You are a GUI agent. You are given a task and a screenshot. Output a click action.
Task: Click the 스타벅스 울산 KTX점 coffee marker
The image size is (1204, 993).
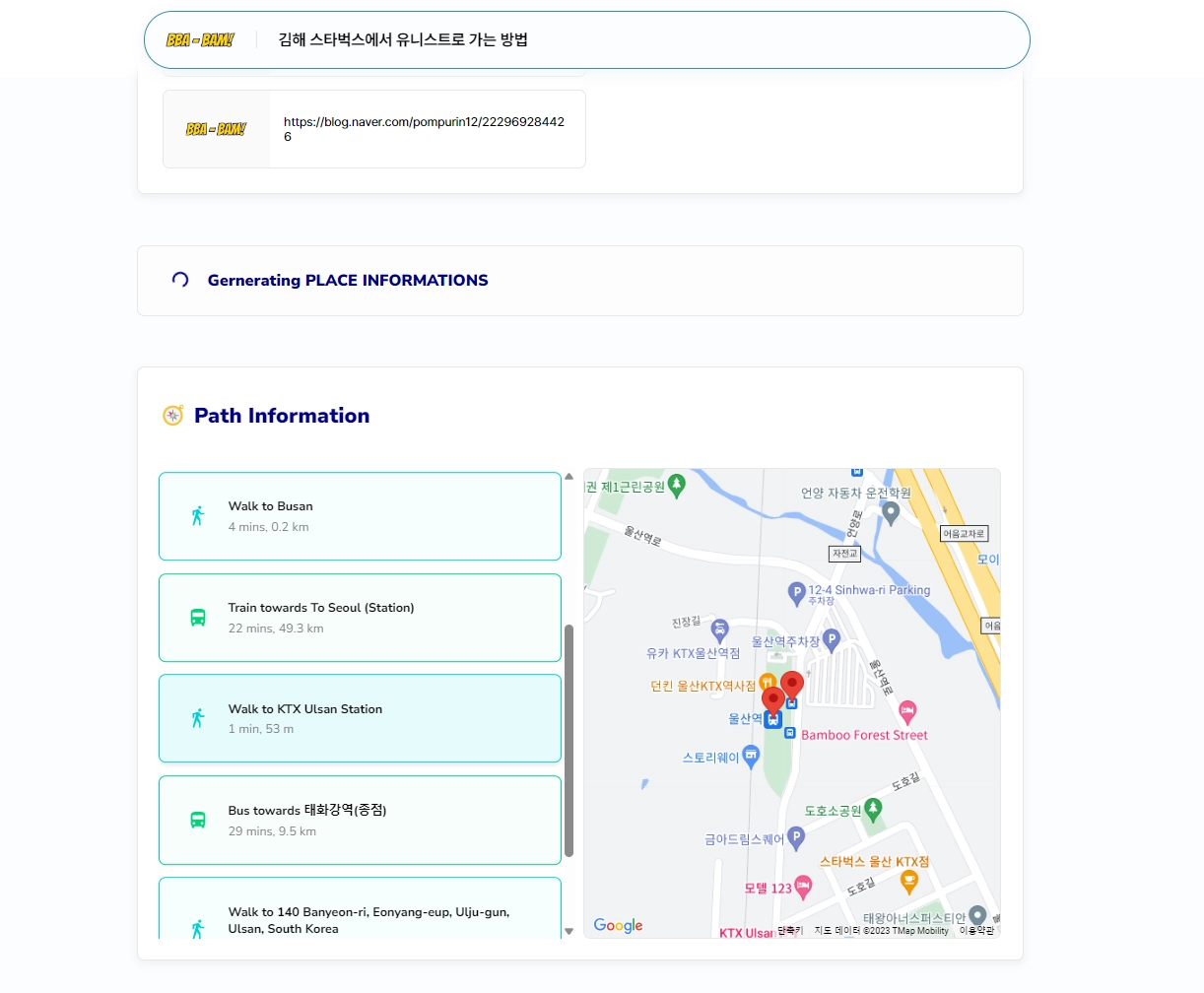click(x=909, y=881)
